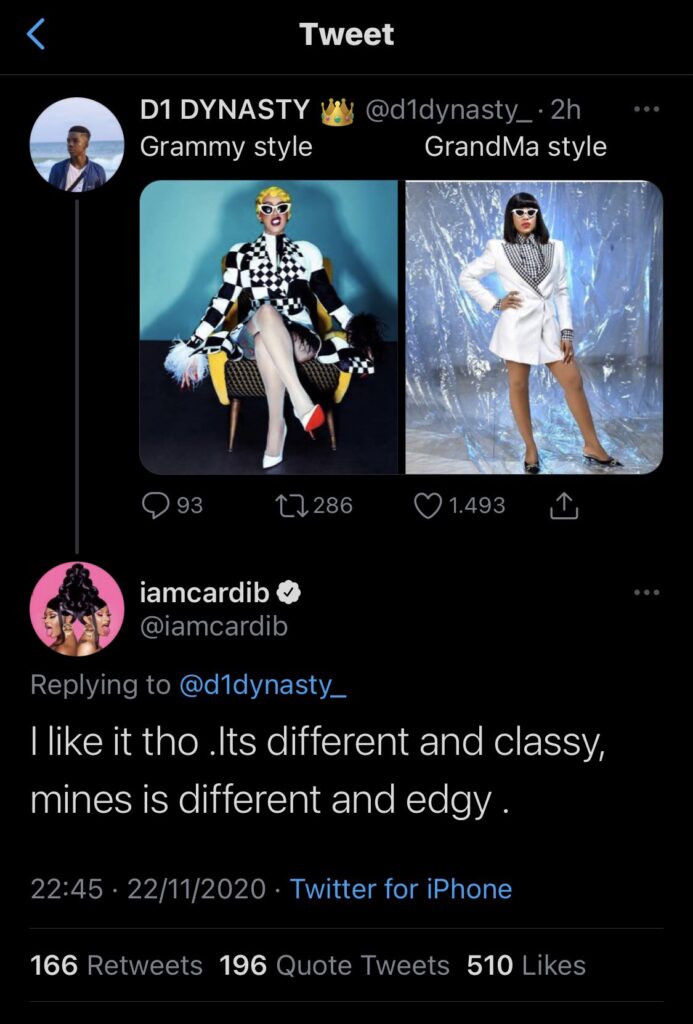
Task: Tap the 22:45 · 22/11/2020 timestamp
Action: tap(148, 889)
